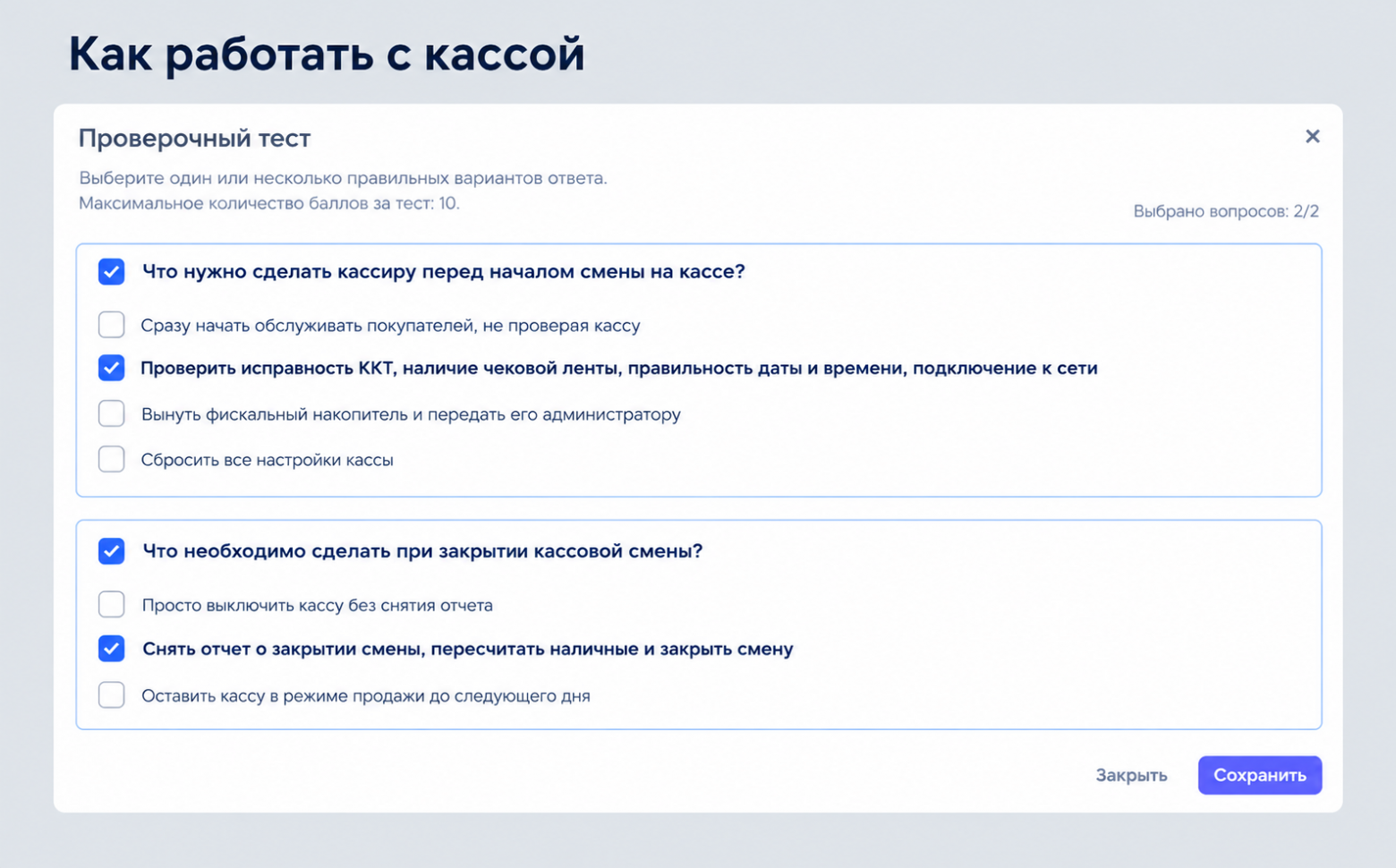Click the 'Как работать с кассой' page heading
Screen dimensions: 1396x868
pos(327,54)
